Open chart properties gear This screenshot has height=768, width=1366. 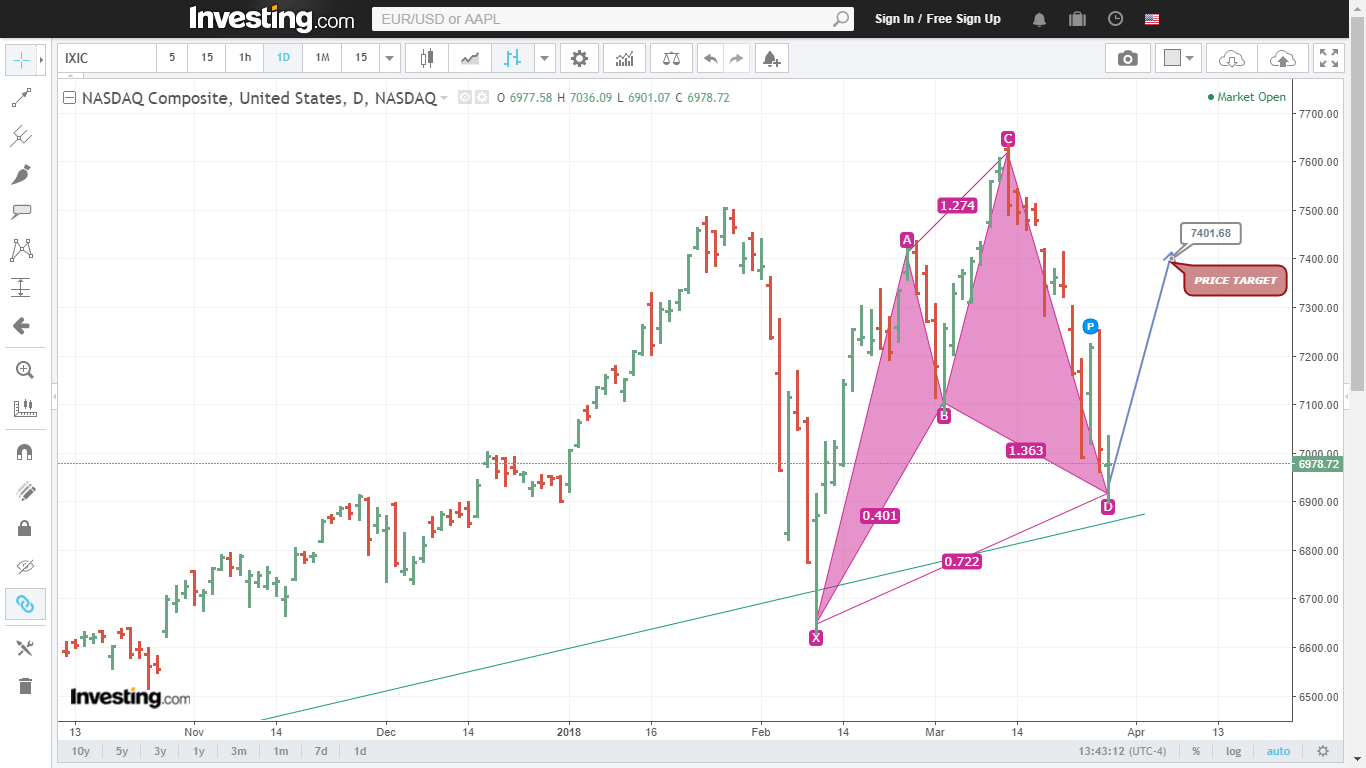pyautogui.click(x=579, y=58)
